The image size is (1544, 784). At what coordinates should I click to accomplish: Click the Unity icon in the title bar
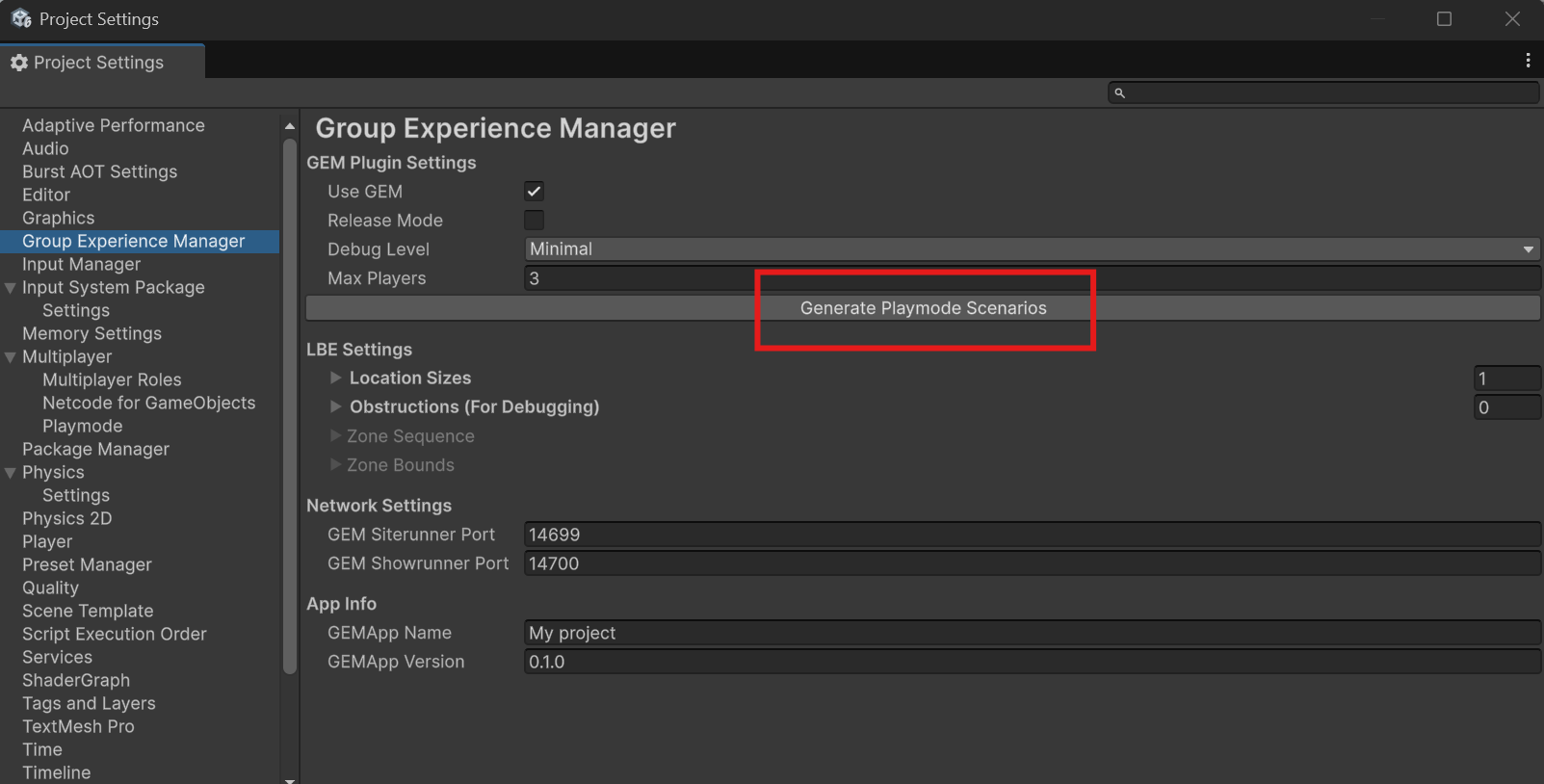pyautogui.click(x=21, y=18)
